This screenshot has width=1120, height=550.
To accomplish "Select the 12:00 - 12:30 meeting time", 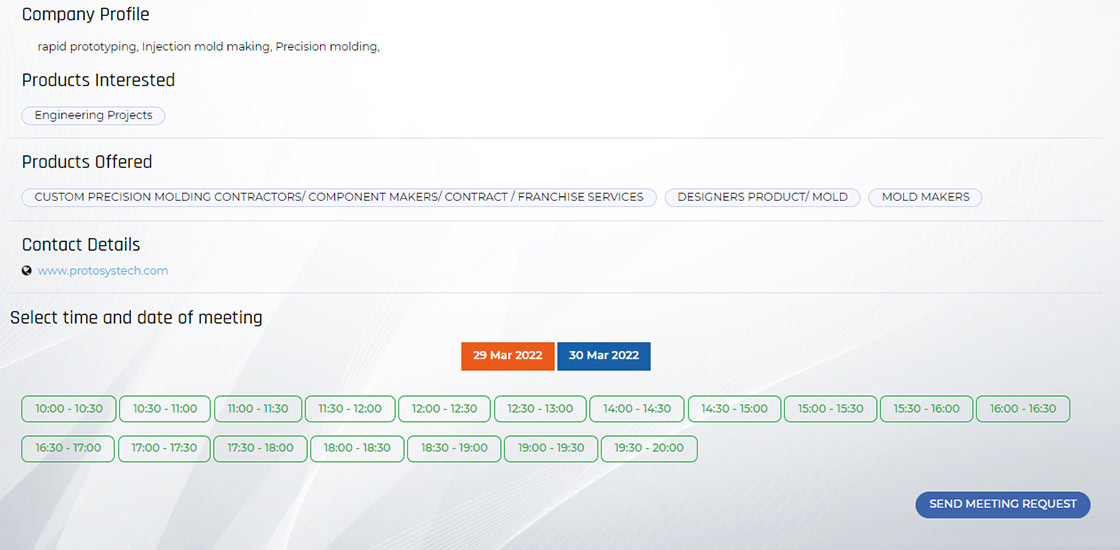I will coord(444,409).
